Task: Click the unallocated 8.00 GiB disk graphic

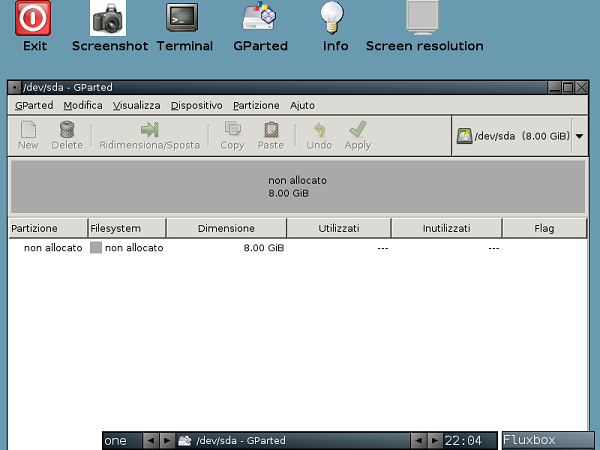Action: [x=297, y=186]
